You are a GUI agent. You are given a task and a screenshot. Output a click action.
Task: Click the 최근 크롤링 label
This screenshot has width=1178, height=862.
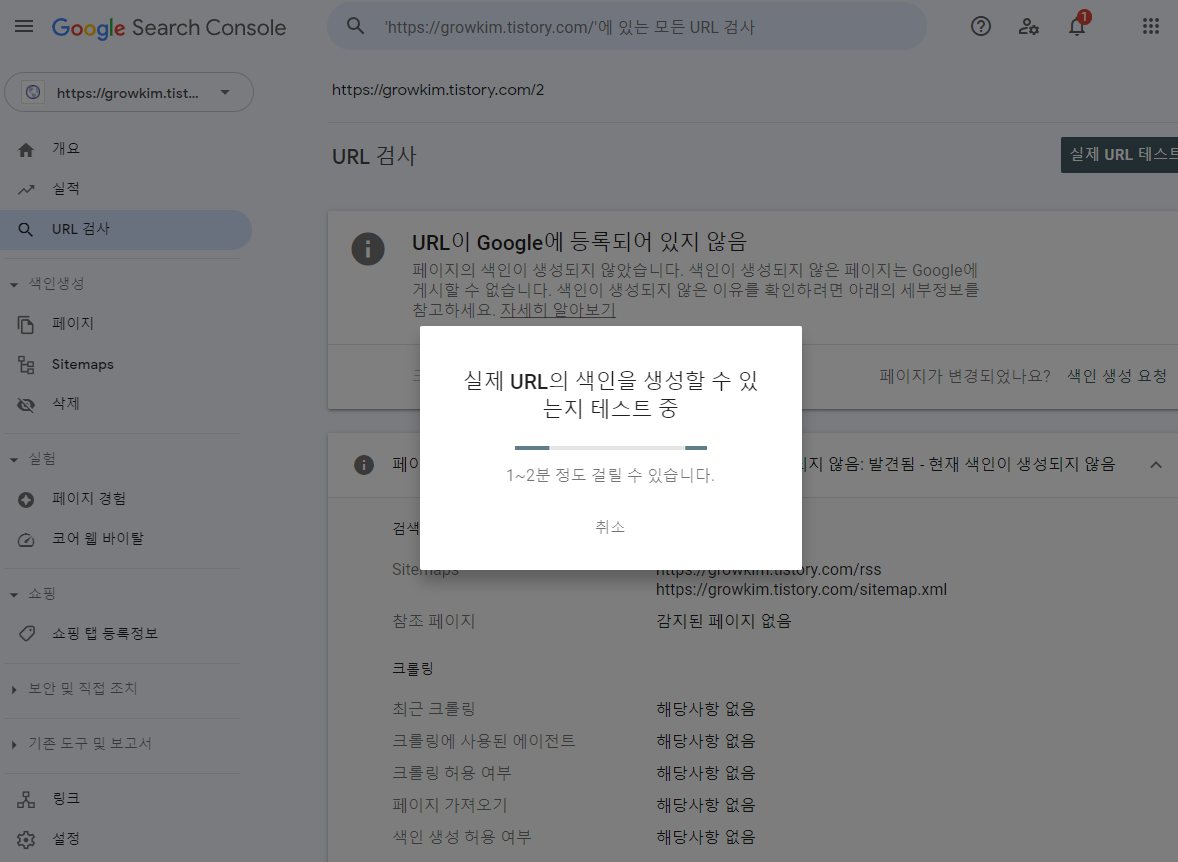[x=433, y=709]
